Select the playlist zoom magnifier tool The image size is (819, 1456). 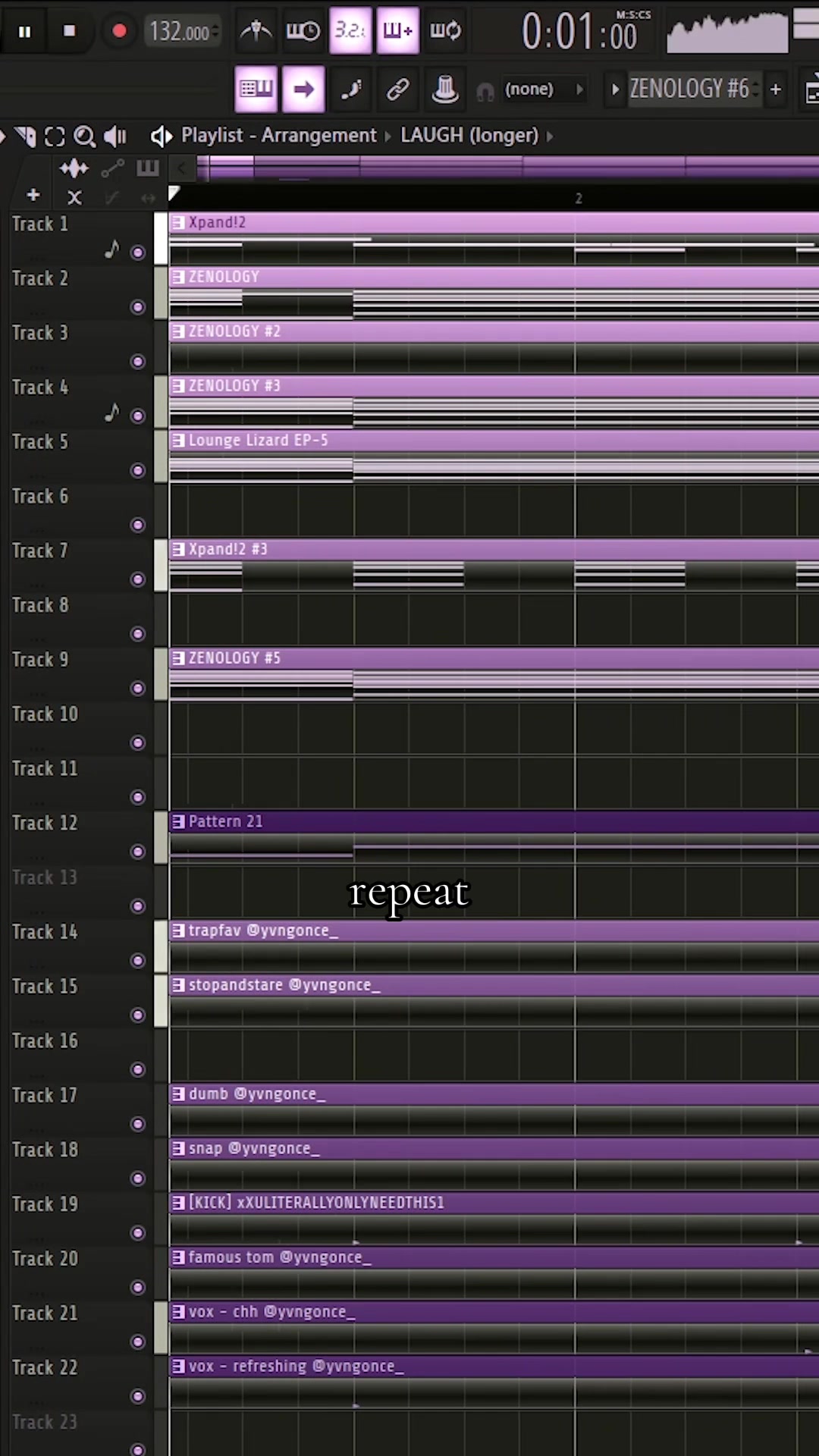click(84, 136)
